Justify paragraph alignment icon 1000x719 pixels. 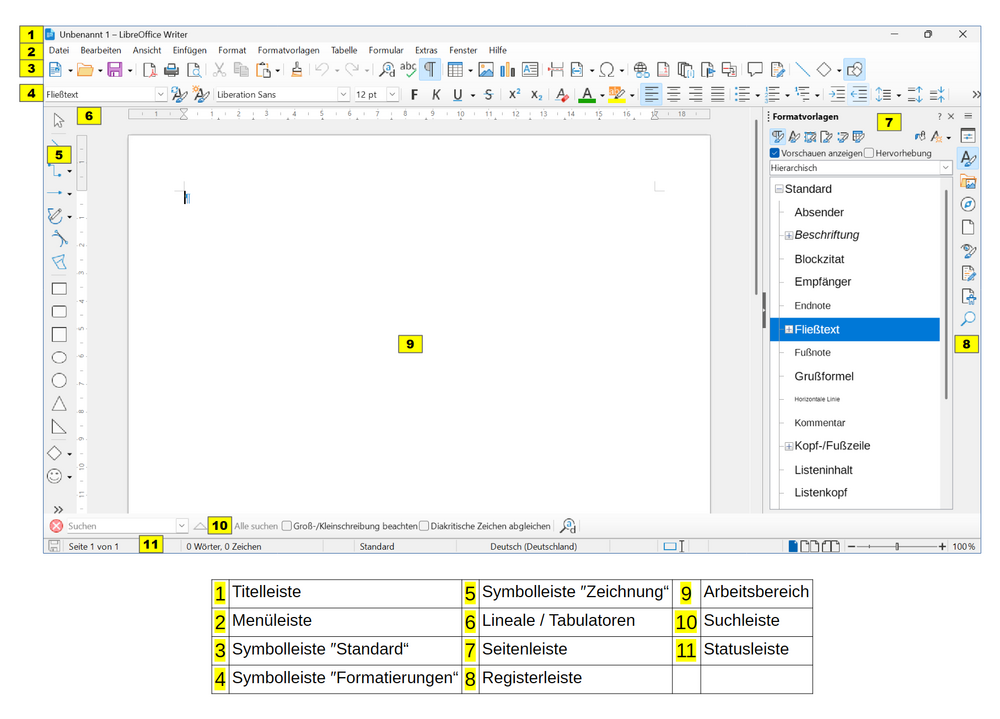coord(717,95)
